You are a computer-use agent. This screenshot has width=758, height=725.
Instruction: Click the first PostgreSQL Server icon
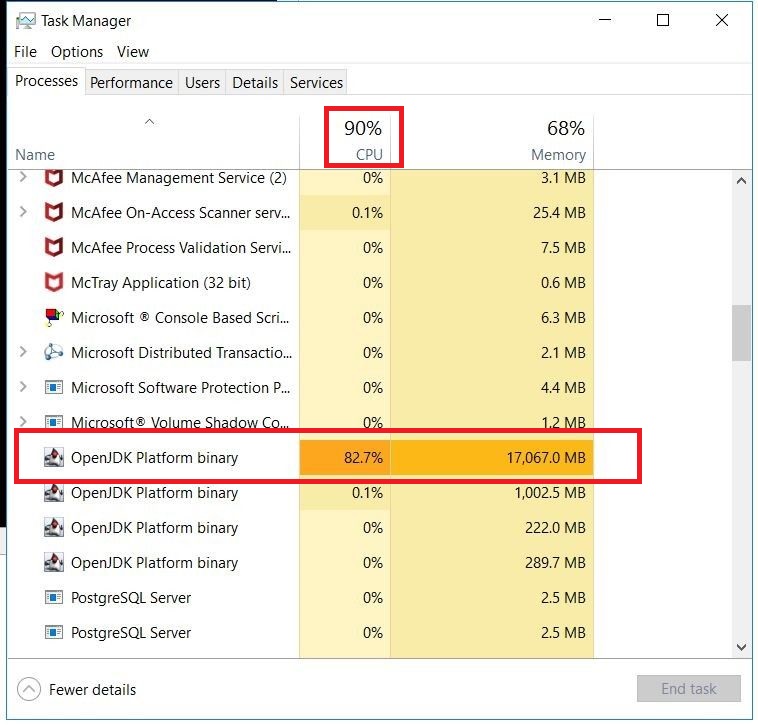(54, 598)
